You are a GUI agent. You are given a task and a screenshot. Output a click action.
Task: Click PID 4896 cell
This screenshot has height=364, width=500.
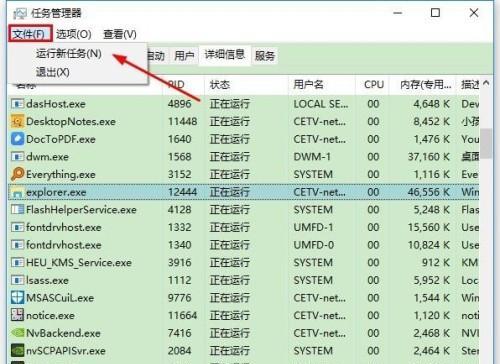coord(179,104)
